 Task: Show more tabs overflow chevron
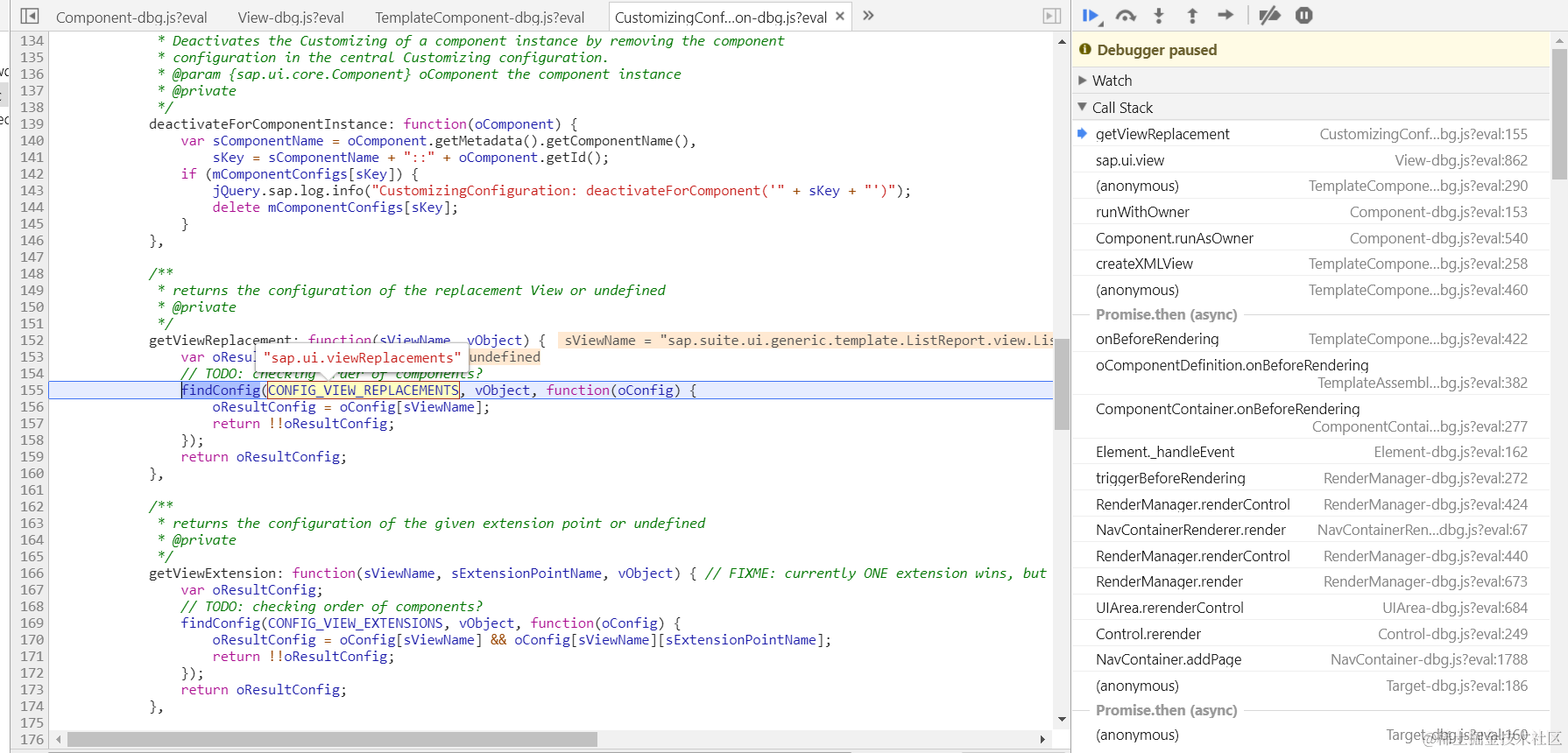868,16
